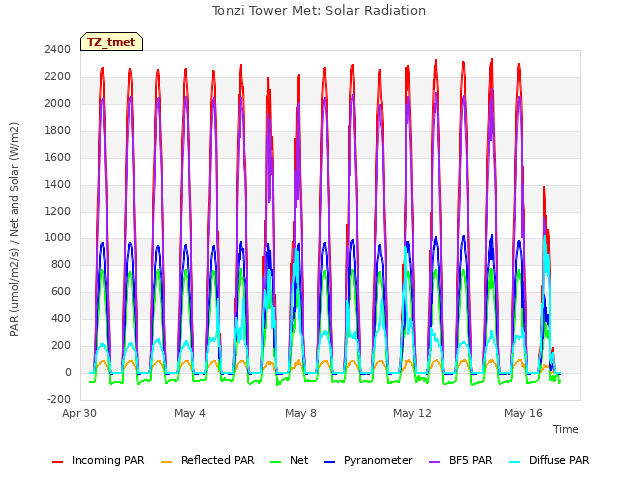Click the purple BF5 PAR legend swatch
This screenshot has height=480, width=640.
click(435, 462)
